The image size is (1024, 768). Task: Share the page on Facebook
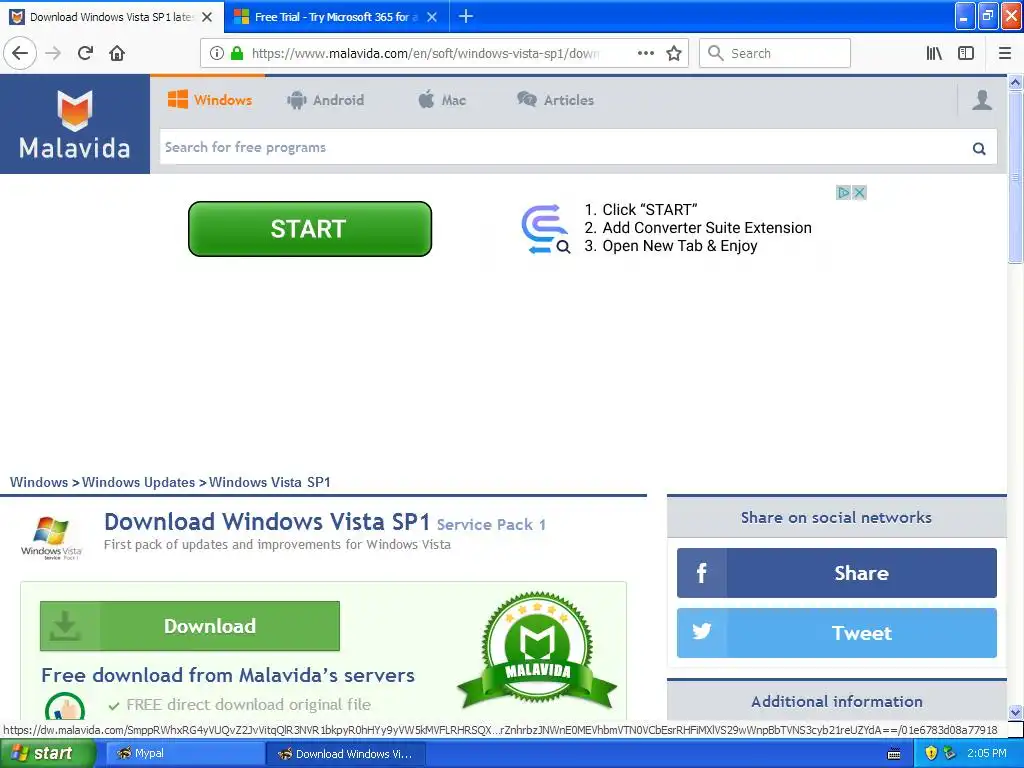click(837, 573)
